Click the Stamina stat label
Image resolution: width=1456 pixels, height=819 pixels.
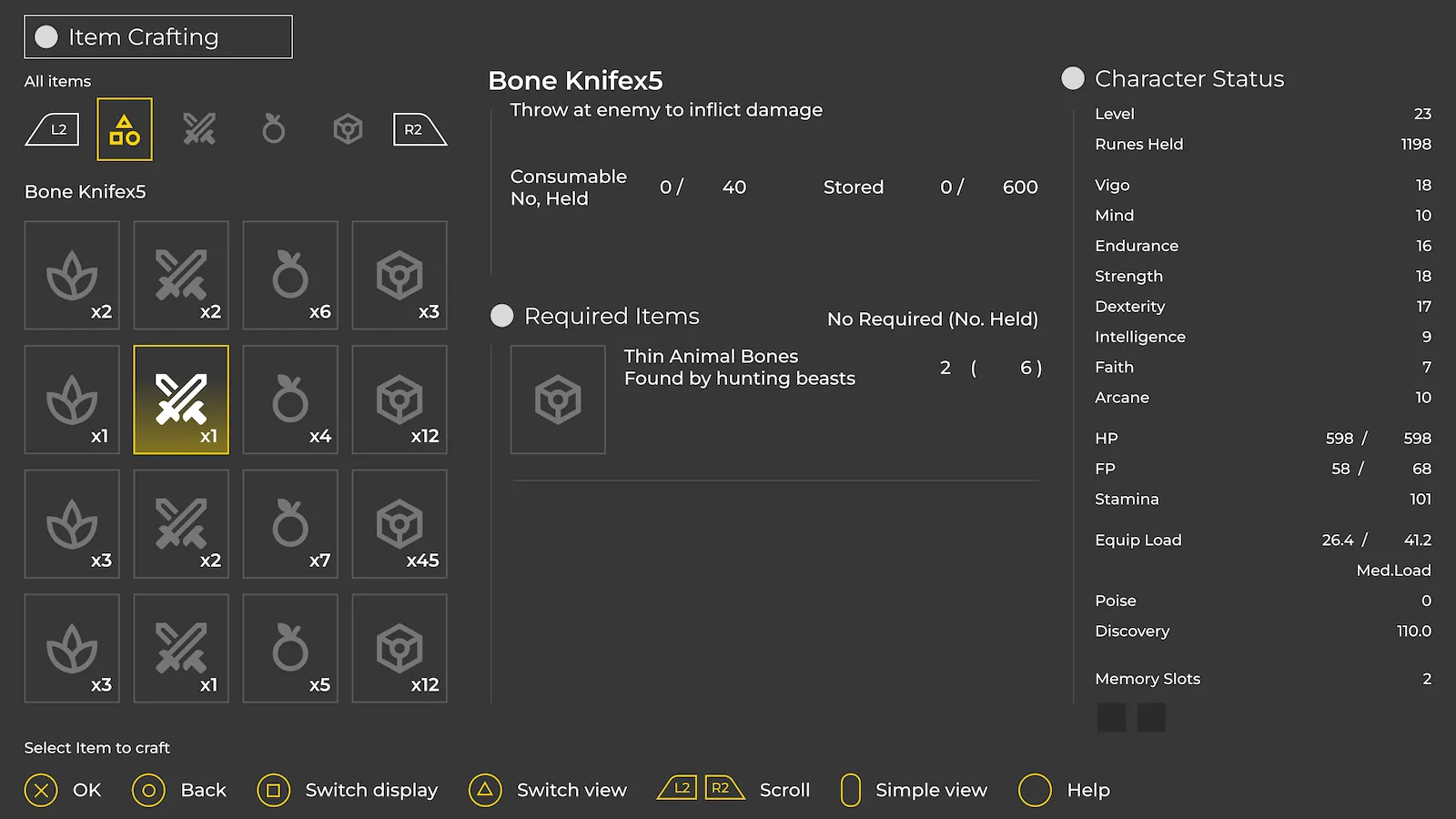point(1127,499)
